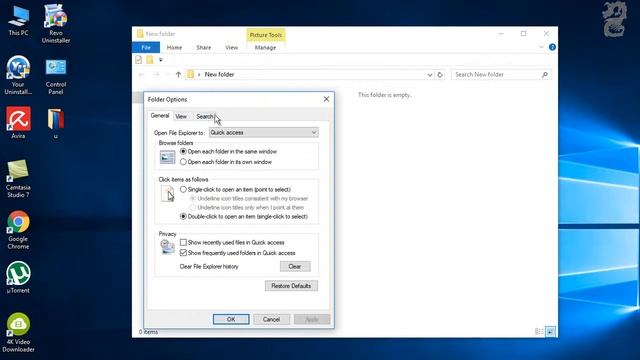This screenshot has height=360, width=640.
Task: Click Cancel in Folder Options
Action: [271, 319]
